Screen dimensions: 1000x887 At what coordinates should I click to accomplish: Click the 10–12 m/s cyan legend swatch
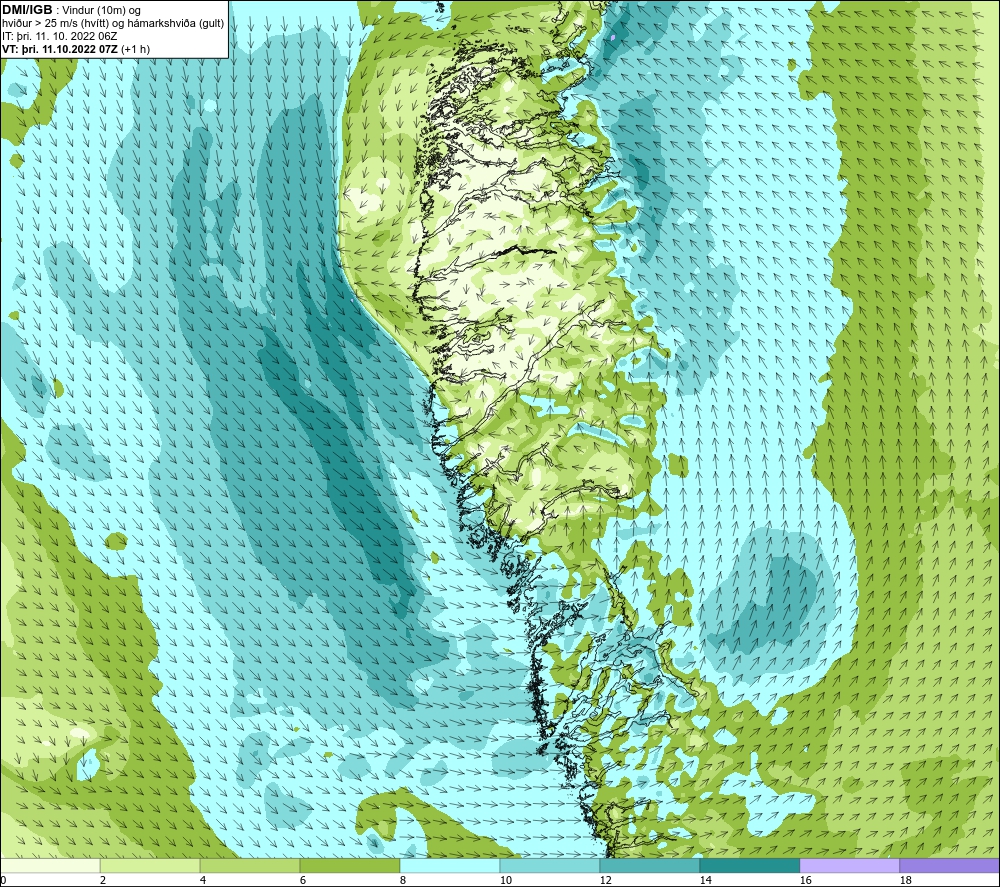pyautogui.click(x=550, y=866)
